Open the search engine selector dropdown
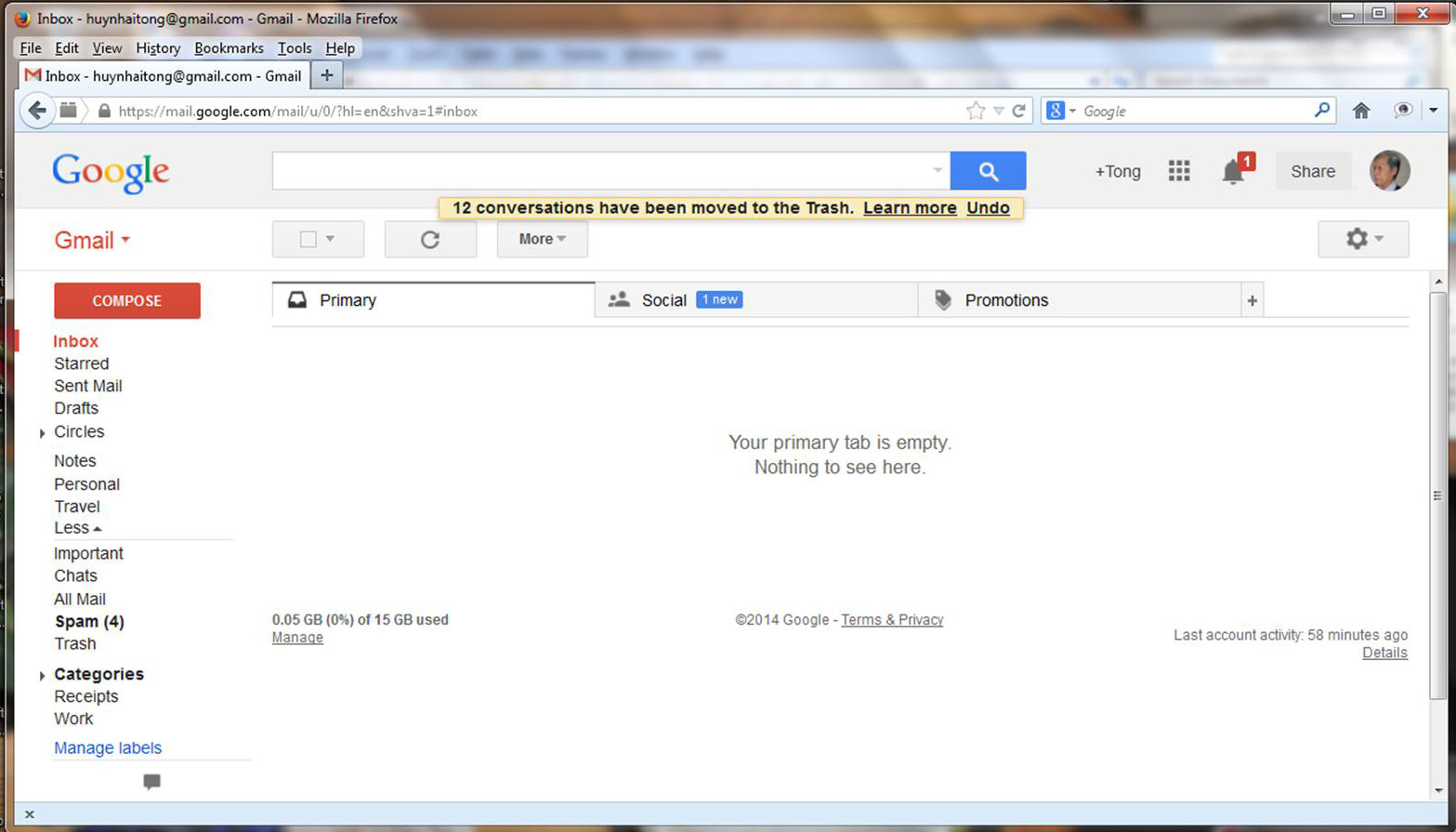The width and height of the screenshot is (1456, 832). point(1060,111)
